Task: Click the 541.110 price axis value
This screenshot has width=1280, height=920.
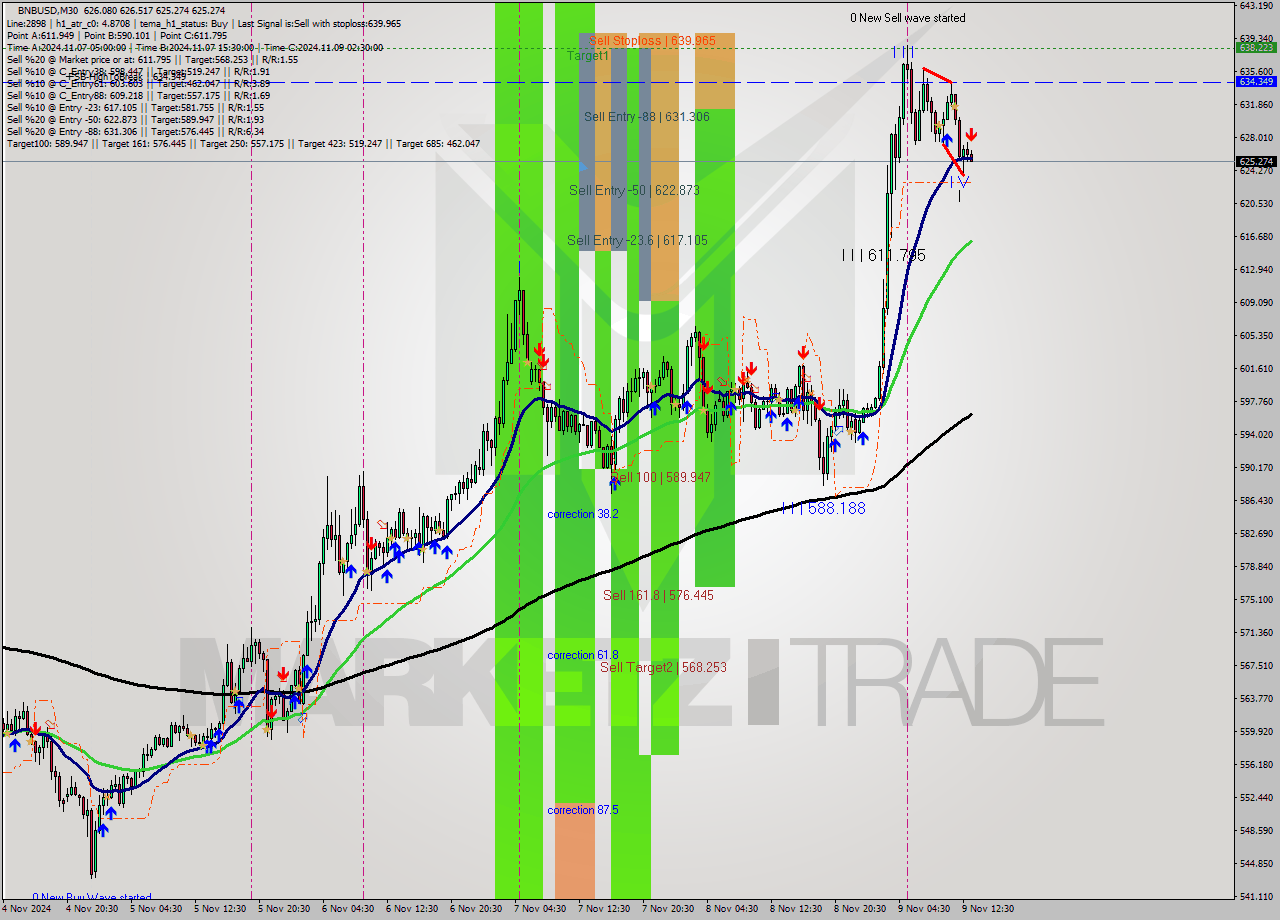Action: [x=1256, y=897]
